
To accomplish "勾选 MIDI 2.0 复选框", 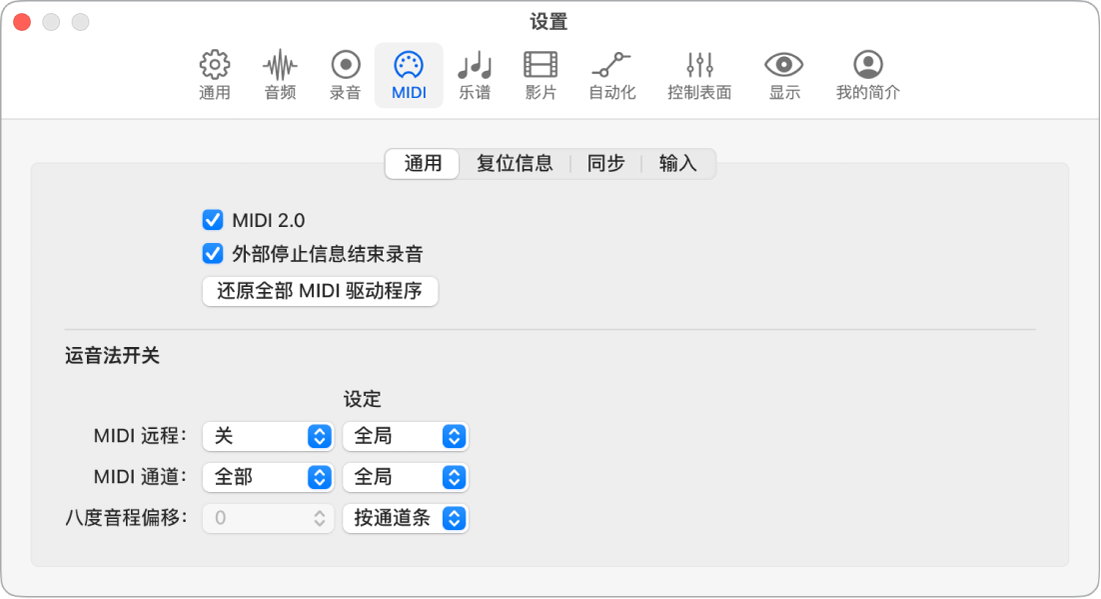I will (x=212, y=220).
